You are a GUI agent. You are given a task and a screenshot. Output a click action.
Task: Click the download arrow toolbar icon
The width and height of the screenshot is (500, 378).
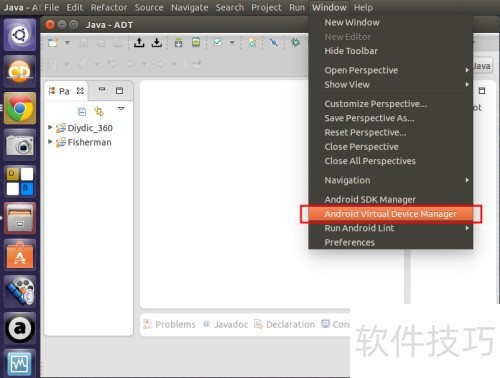coord(156,43)
